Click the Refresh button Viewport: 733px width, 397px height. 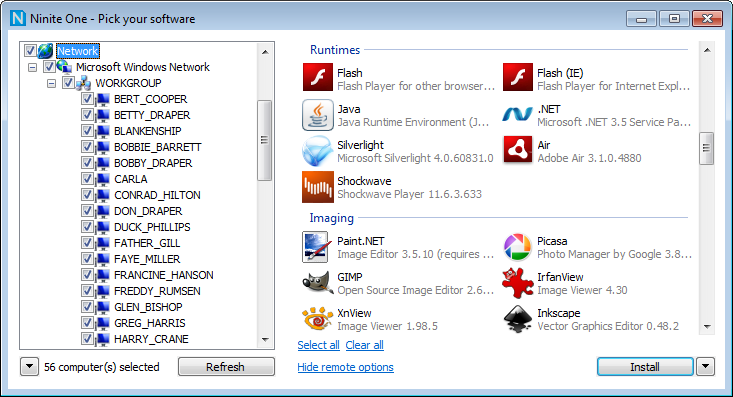click(226, 367)
